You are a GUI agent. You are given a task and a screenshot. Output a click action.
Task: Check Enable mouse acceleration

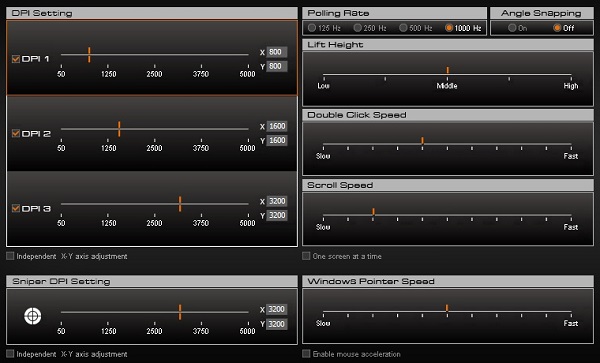coord(306,354)
